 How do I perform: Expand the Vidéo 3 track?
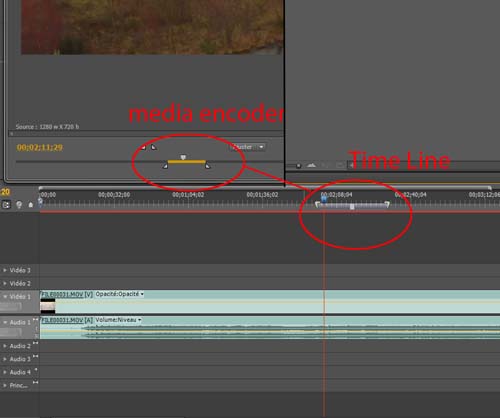pyautogui.click(x=5, y=270)
